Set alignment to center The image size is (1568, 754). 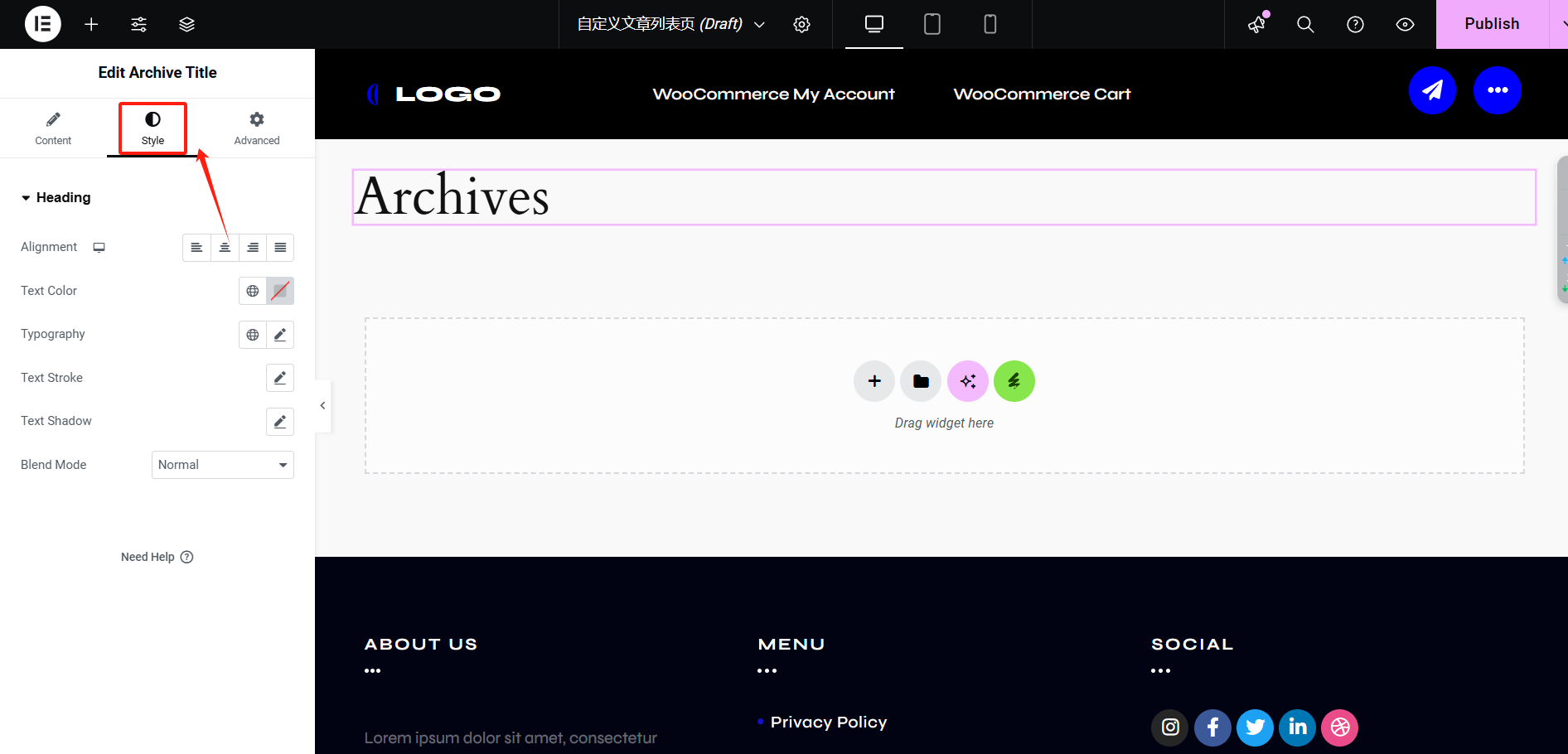225,248
